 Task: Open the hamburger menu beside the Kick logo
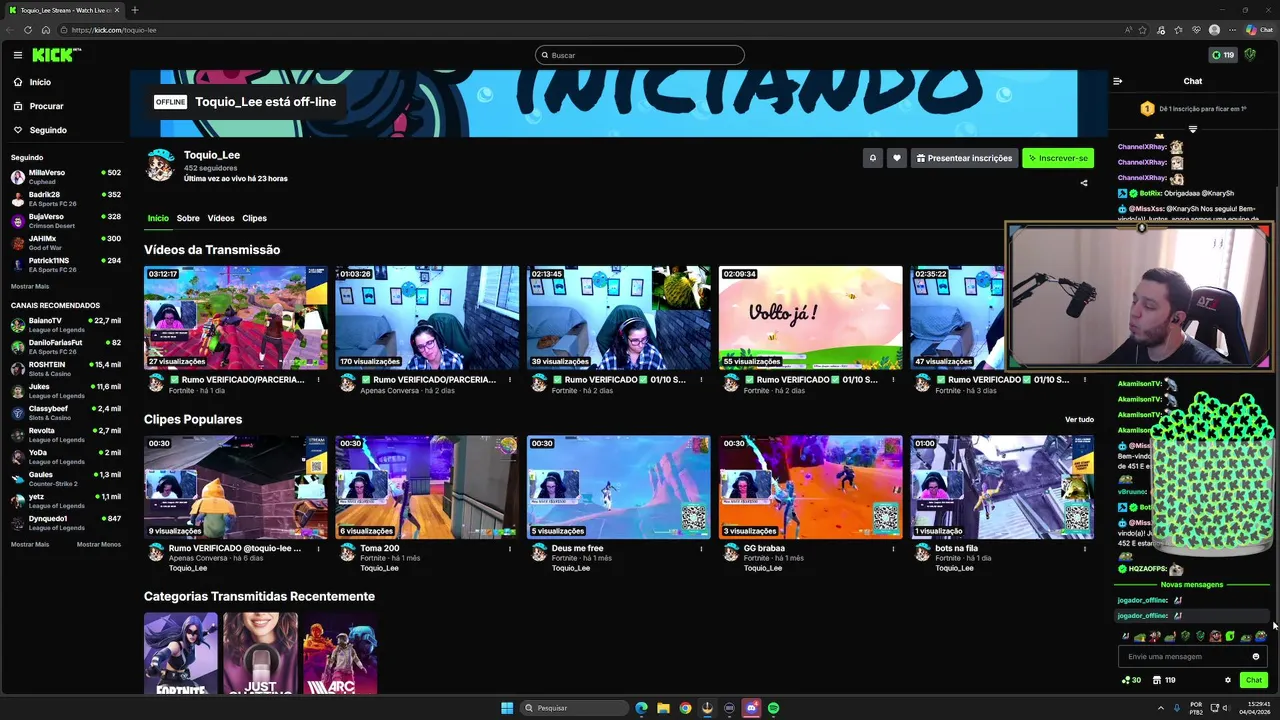pyautogui.click(x=18, y=55)
